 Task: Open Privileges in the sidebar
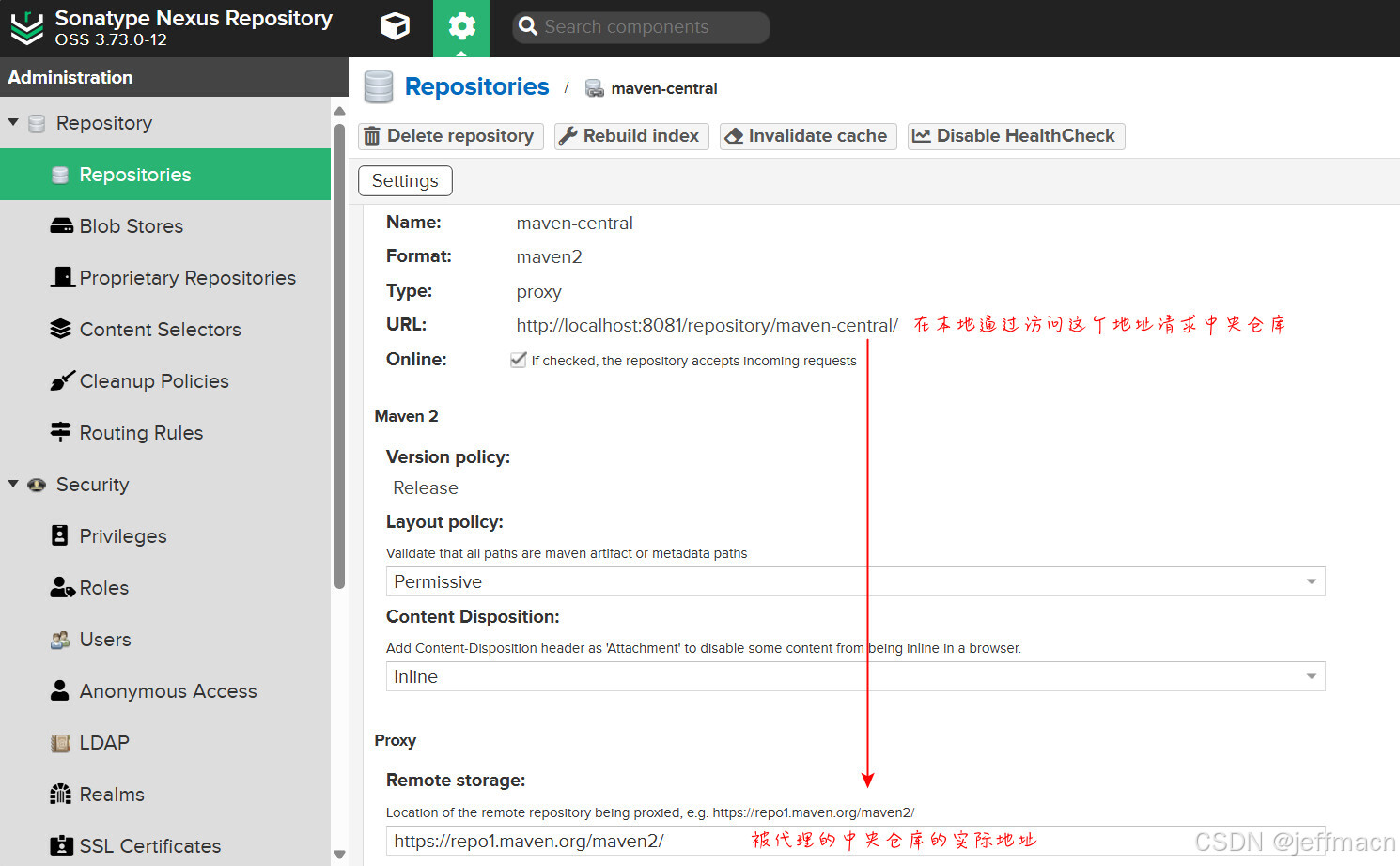[165, 536]
